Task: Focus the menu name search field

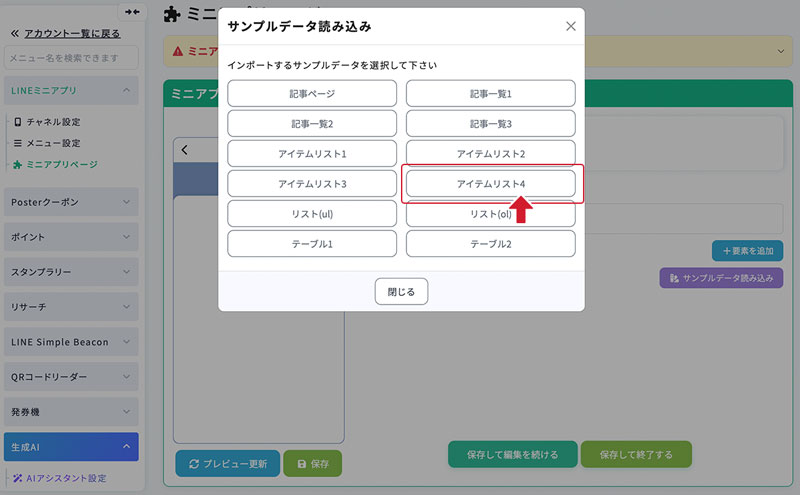Action: [x=71, y=58]
